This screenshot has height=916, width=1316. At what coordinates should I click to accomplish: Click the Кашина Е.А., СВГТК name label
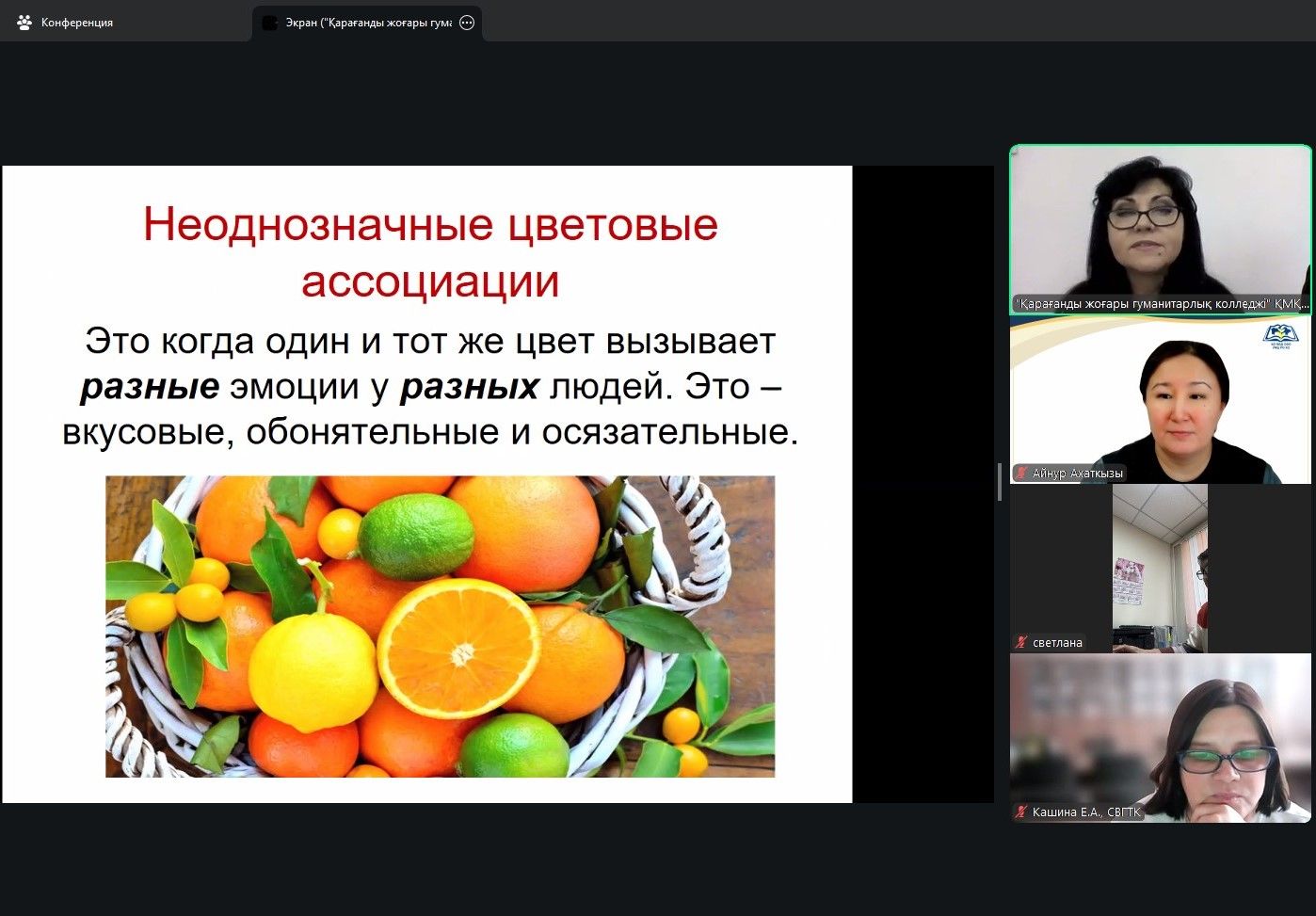[x=1085, y=812]
